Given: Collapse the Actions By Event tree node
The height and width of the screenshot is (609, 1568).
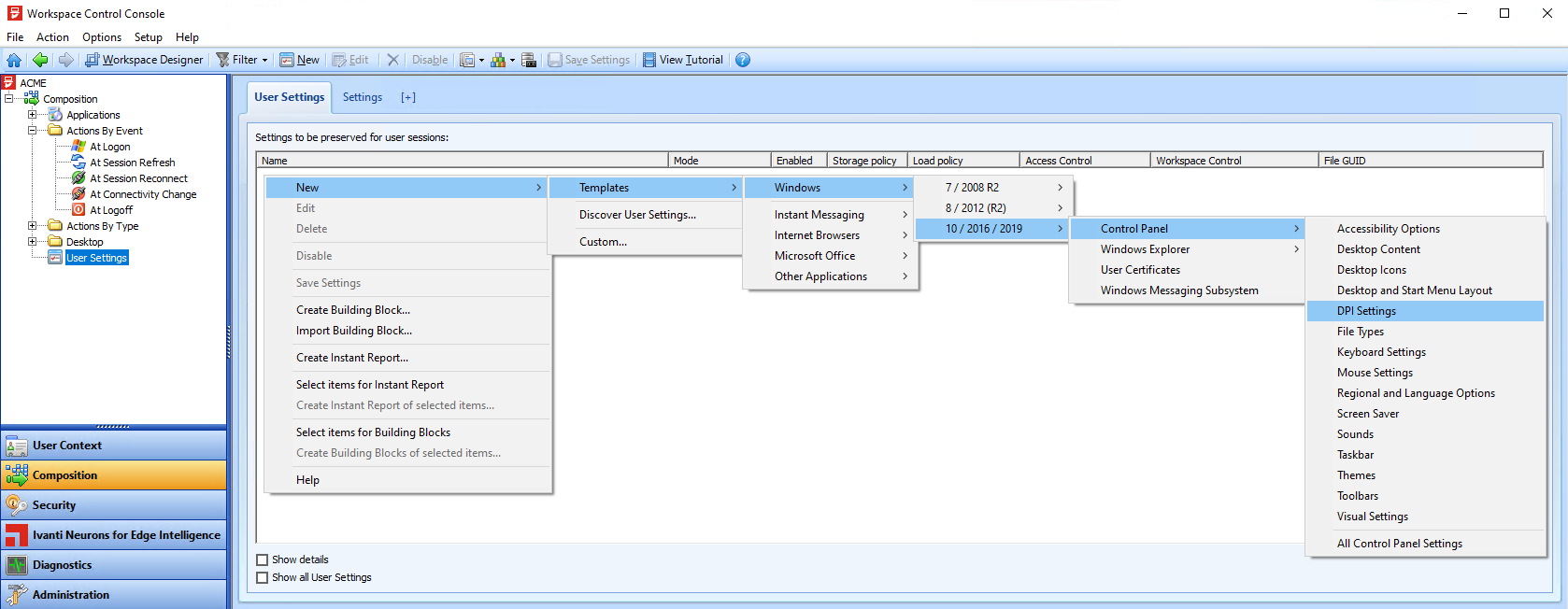Looking at the screenshot, I should coord(33,131).
